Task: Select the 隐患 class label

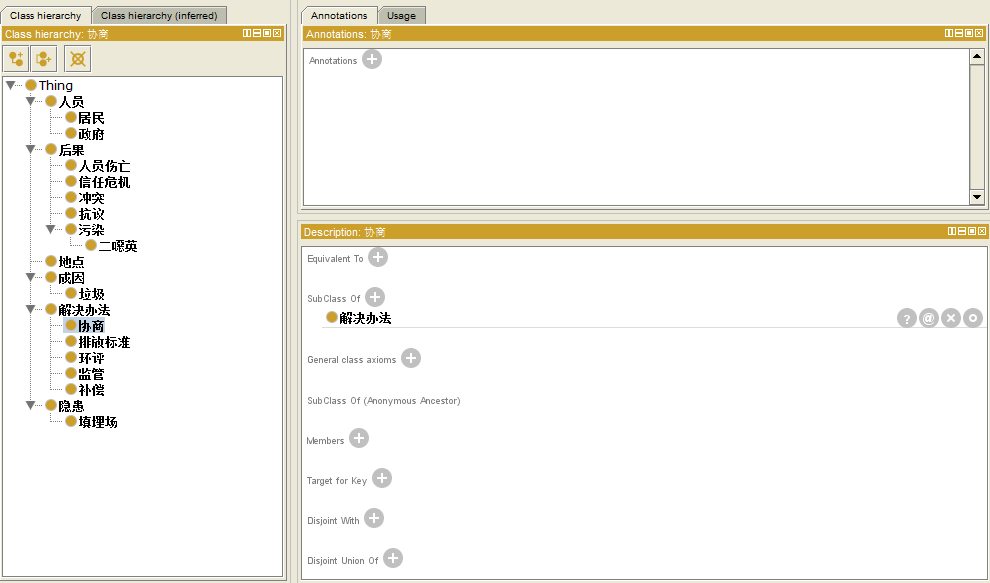Action: pyautogui.click(x=71, y=406)
